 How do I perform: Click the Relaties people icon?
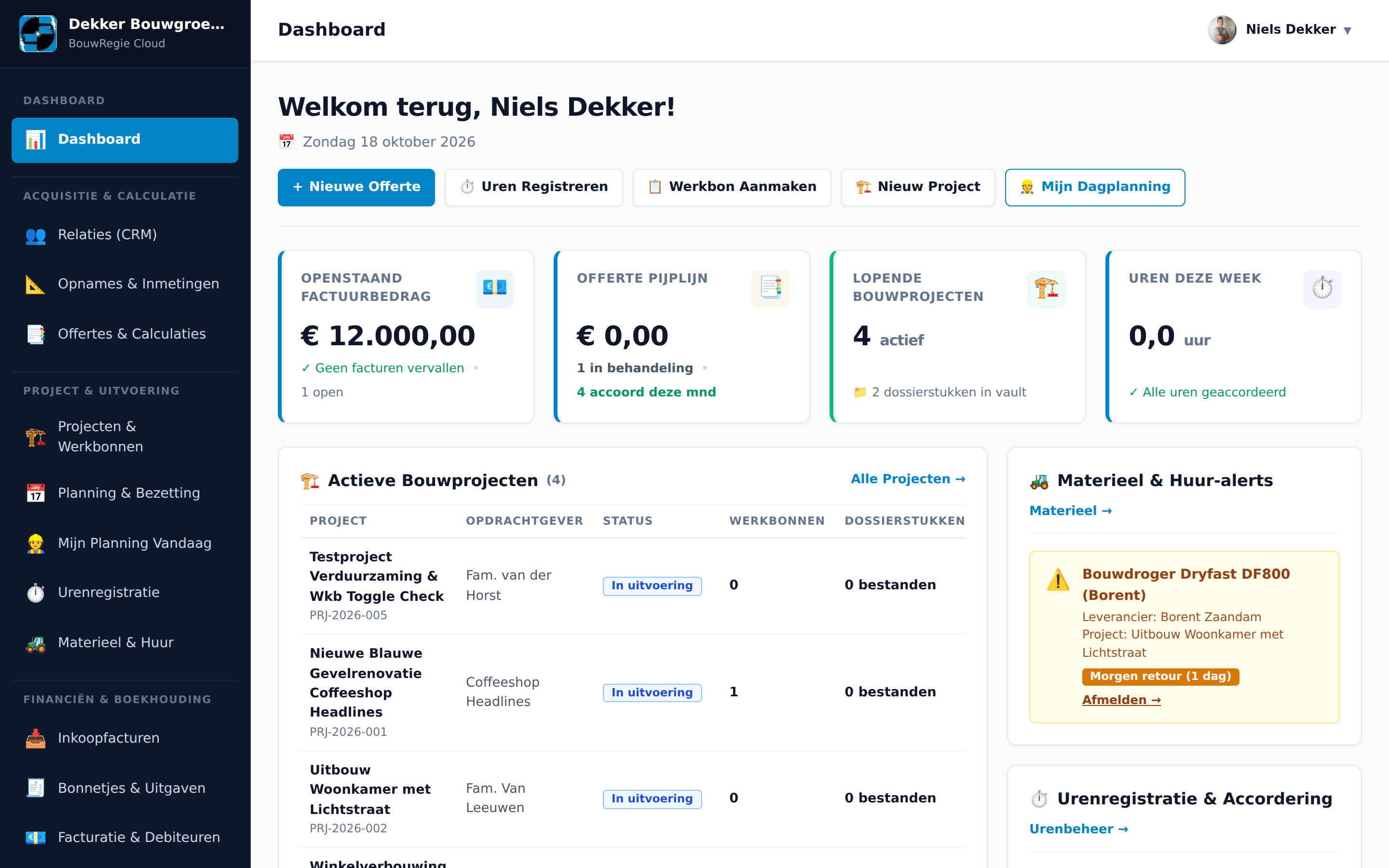36,235
